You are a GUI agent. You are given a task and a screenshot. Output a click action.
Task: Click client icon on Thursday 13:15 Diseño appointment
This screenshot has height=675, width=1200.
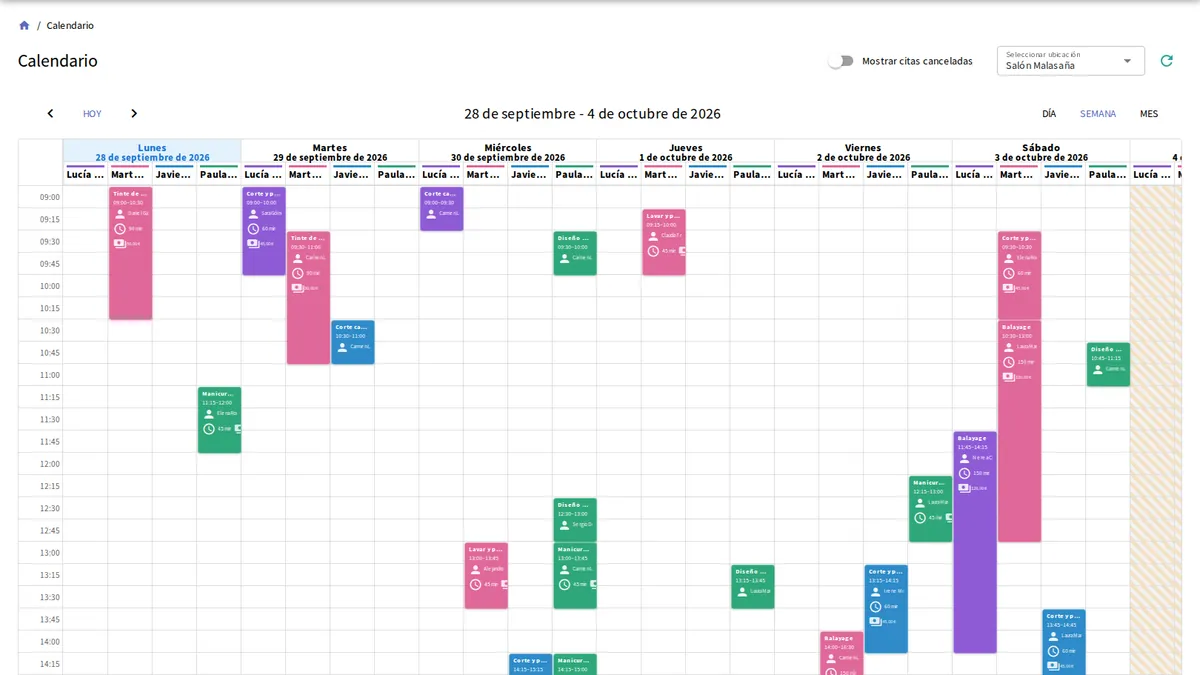tap(742, 591)
